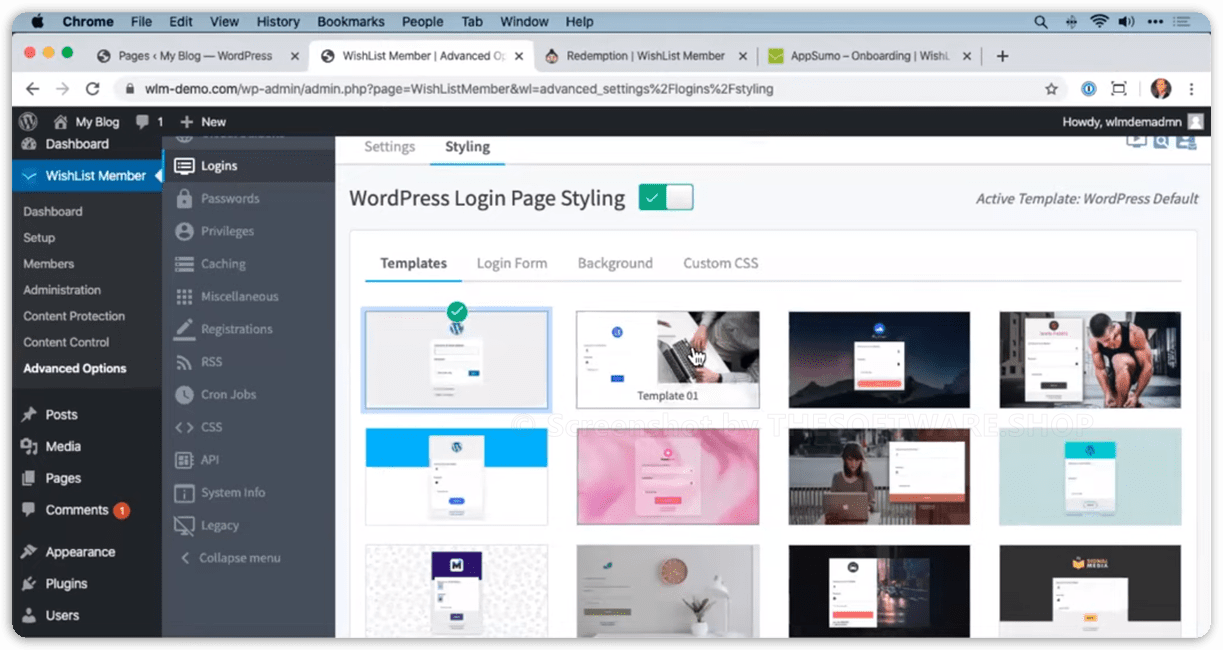The image size is (1223, 650).
Task: Open the Bookmarks menu in menu bar
Action: coord(350,22)
